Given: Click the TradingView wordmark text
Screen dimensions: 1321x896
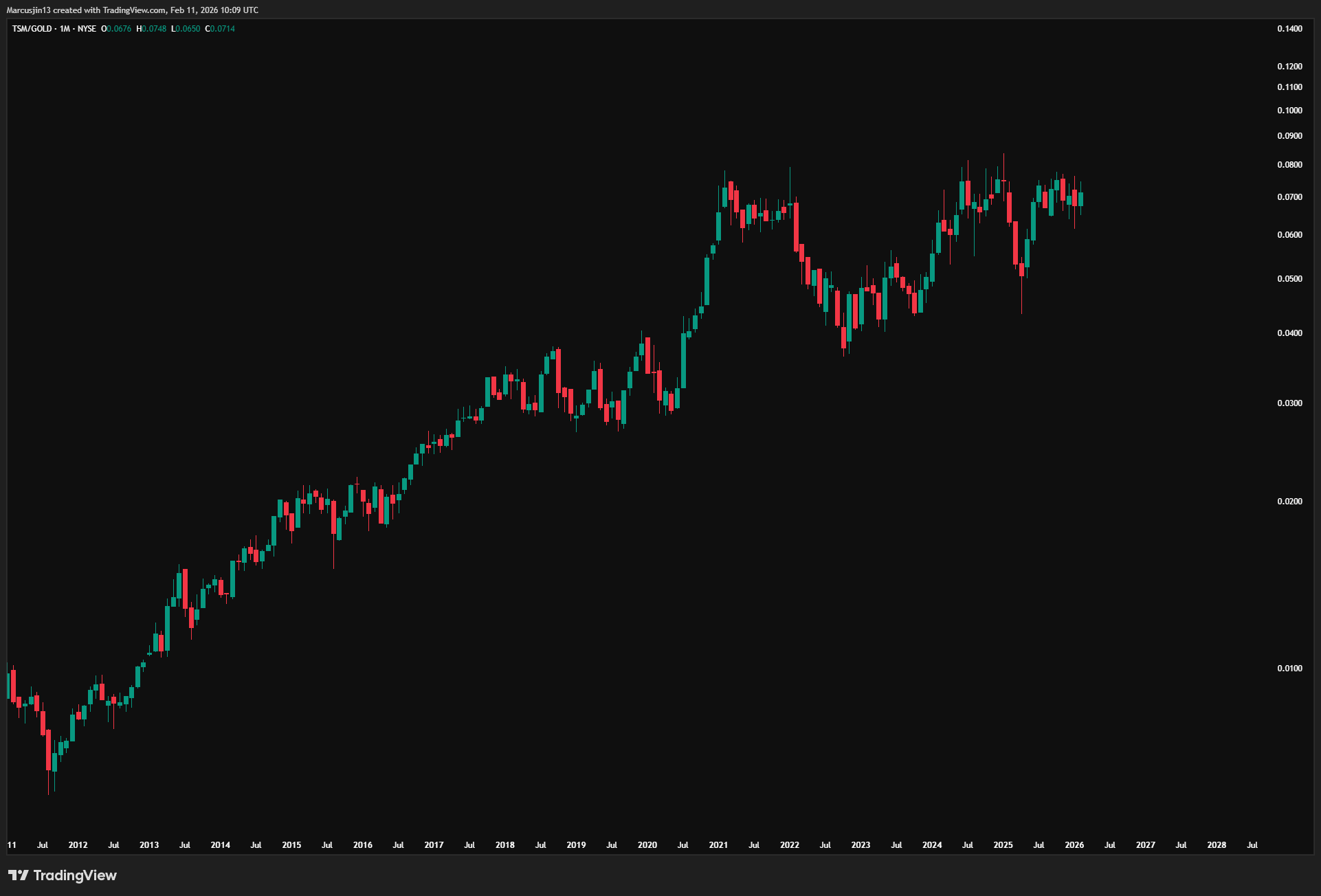Looking at the screenshot, I should point(75,875).
